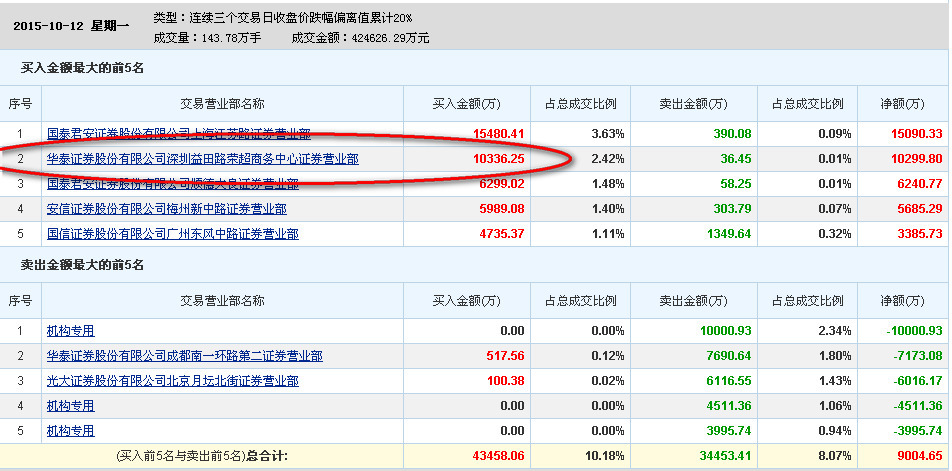
Task: Select net amount 5685.29
Action: [920, 209]
